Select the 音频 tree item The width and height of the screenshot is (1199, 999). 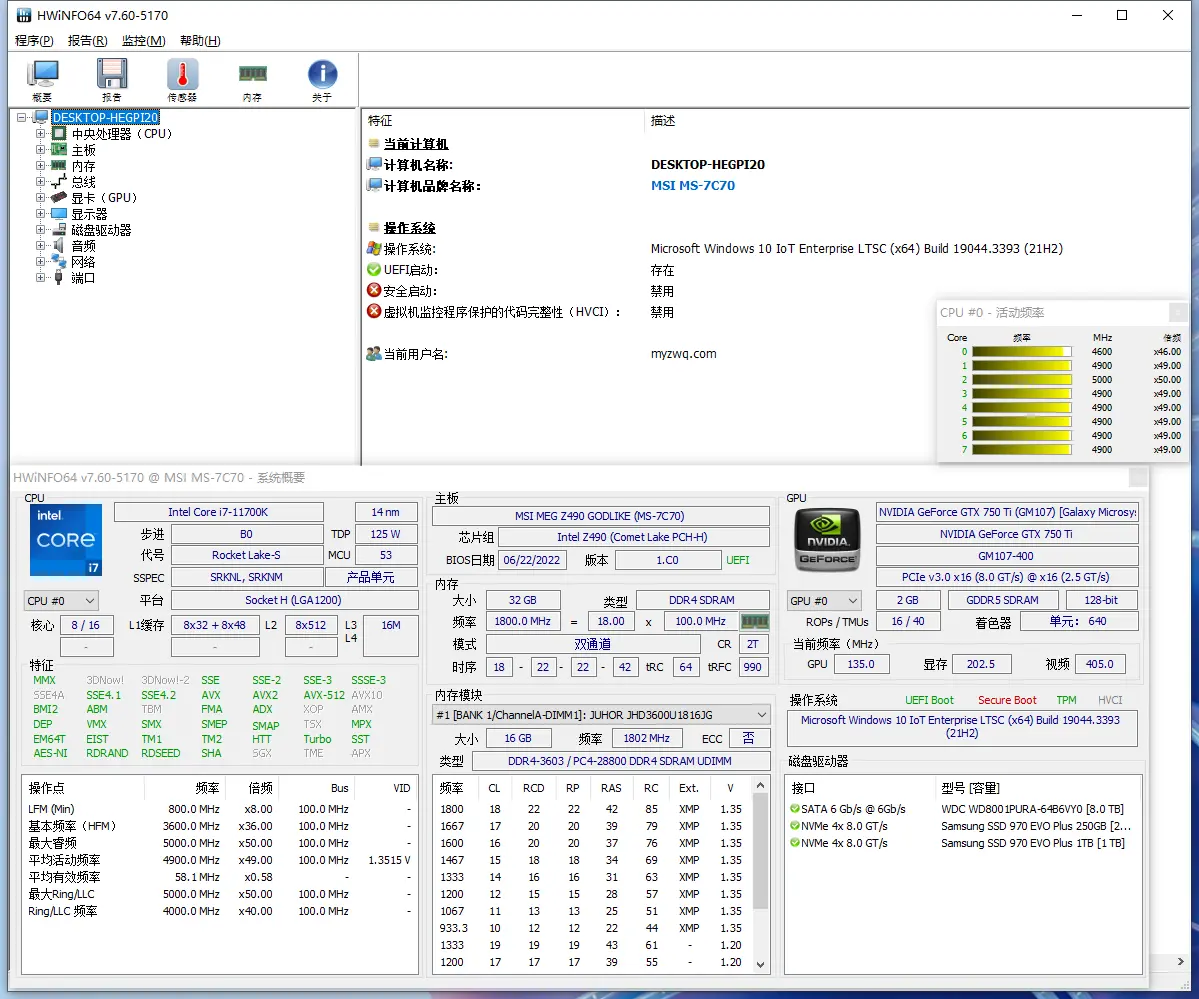(x=83, y=246)
